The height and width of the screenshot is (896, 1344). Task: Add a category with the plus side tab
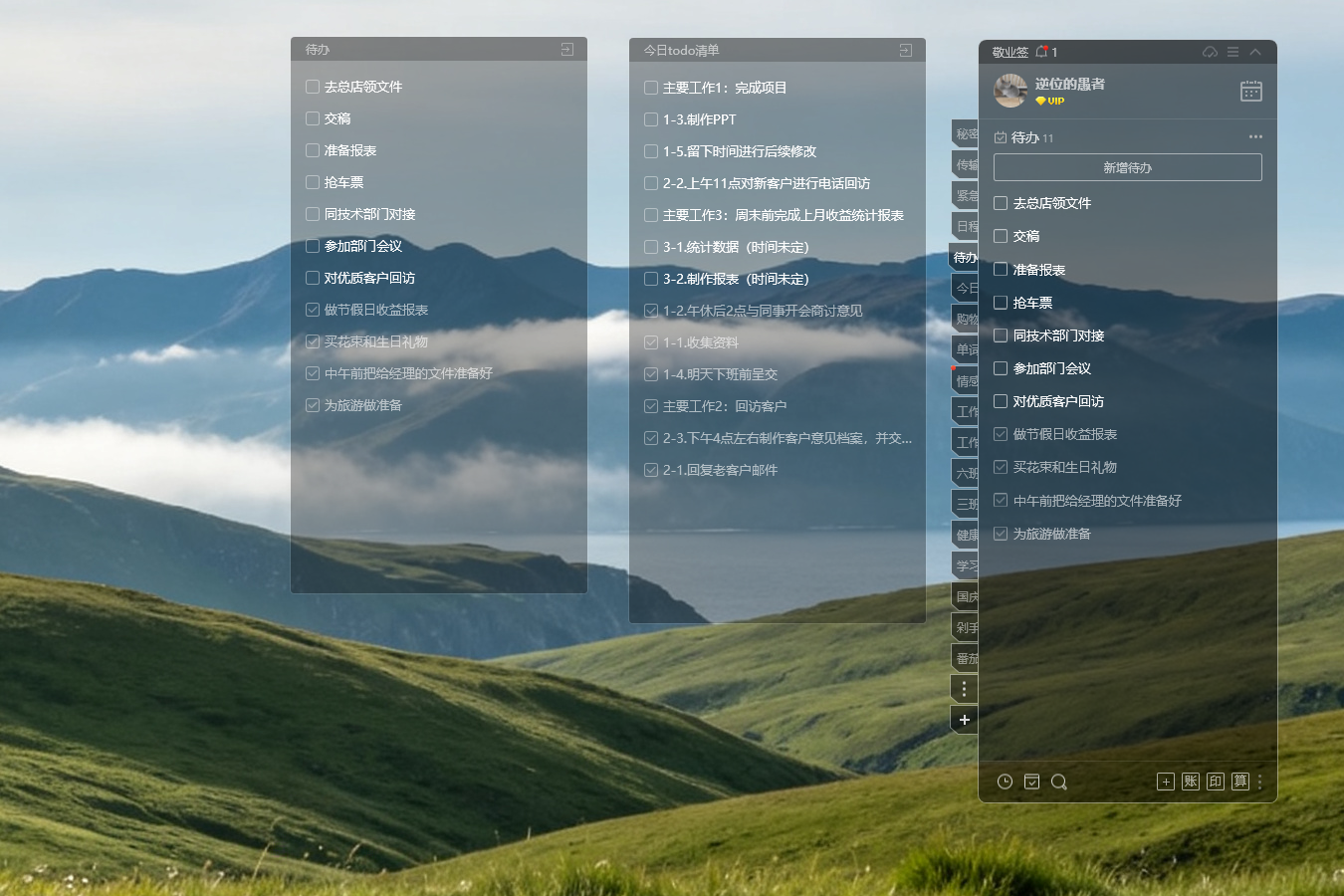(x=965, y=720)
